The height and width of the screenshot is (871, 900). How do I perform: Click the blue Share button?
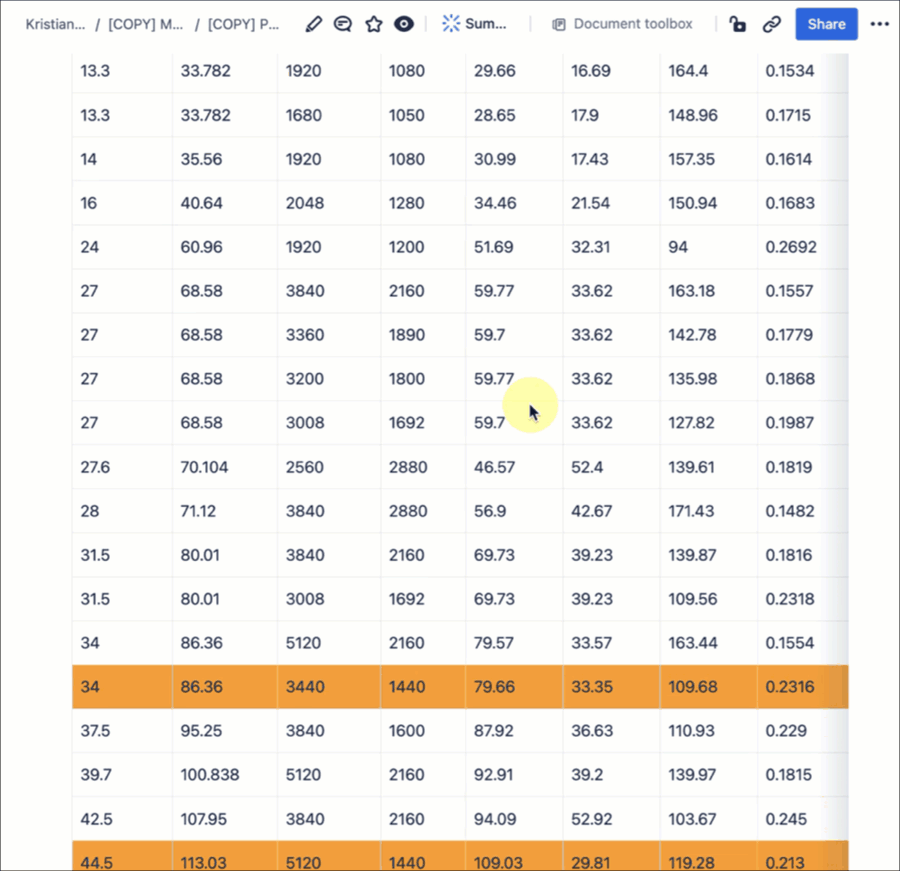[x=826, y=23]
